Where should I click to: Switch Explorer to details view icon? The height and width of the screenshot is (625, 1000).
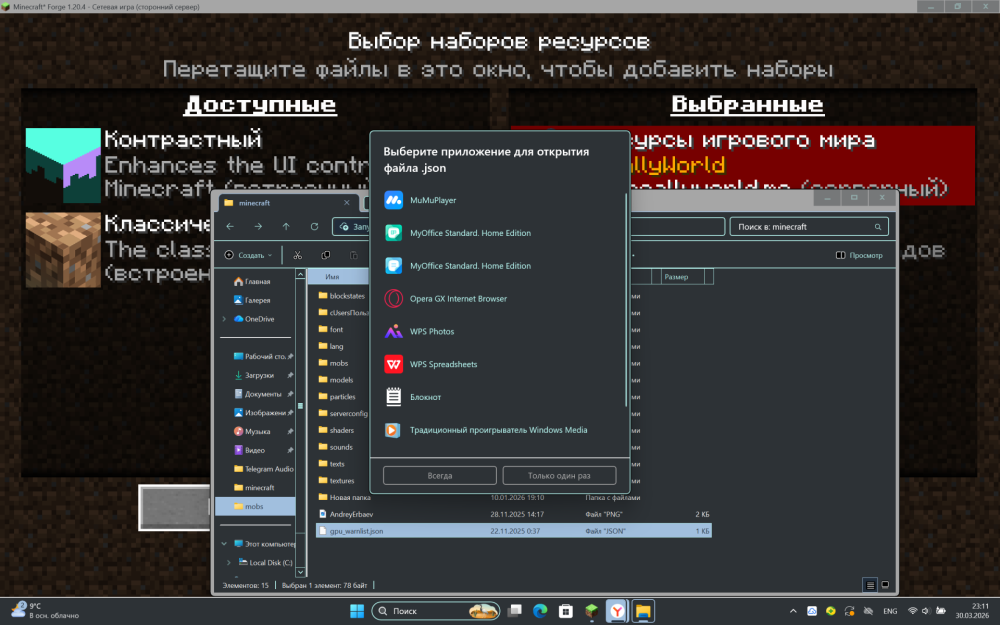coord(870,585)
